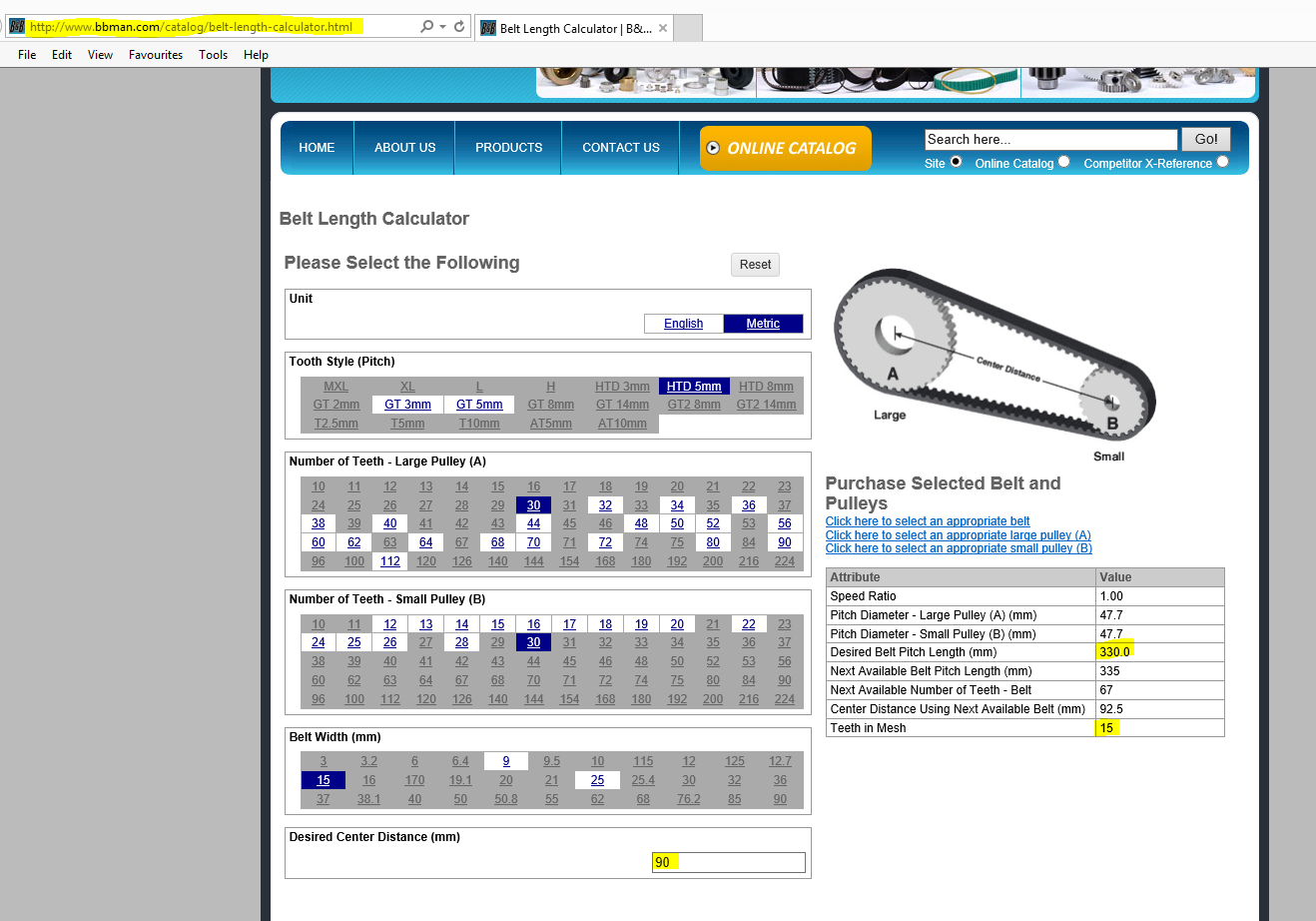Switch unit to English
The image size is (1316, 921).
(683, 324)
